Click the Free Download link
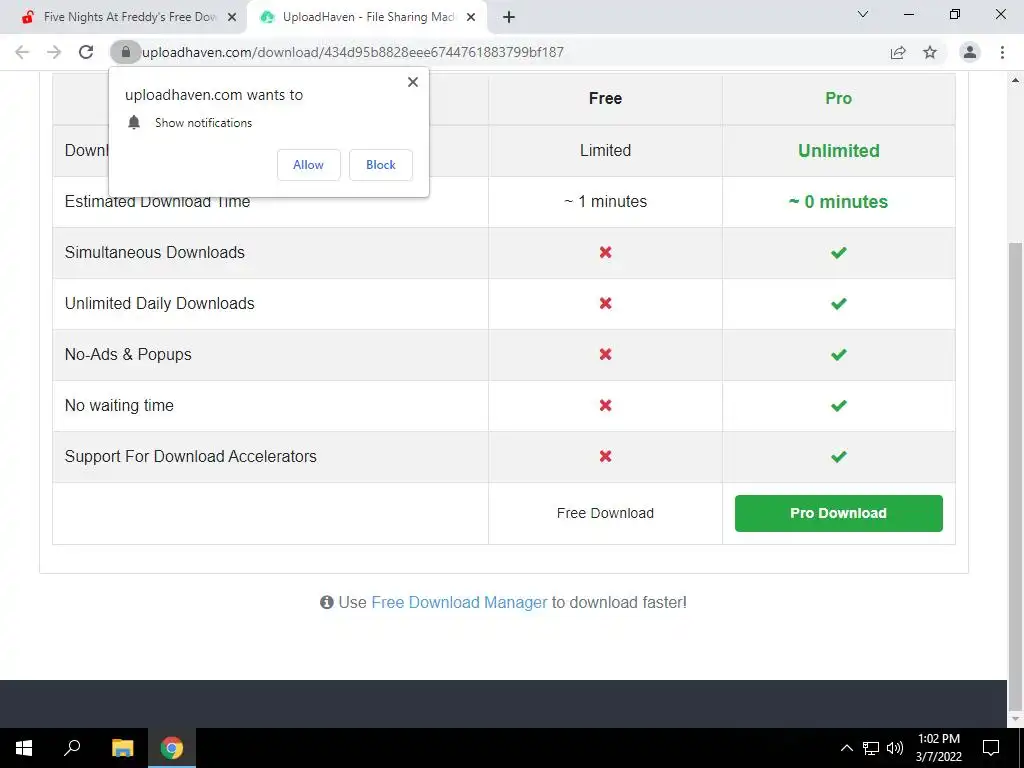 (605, 513)
